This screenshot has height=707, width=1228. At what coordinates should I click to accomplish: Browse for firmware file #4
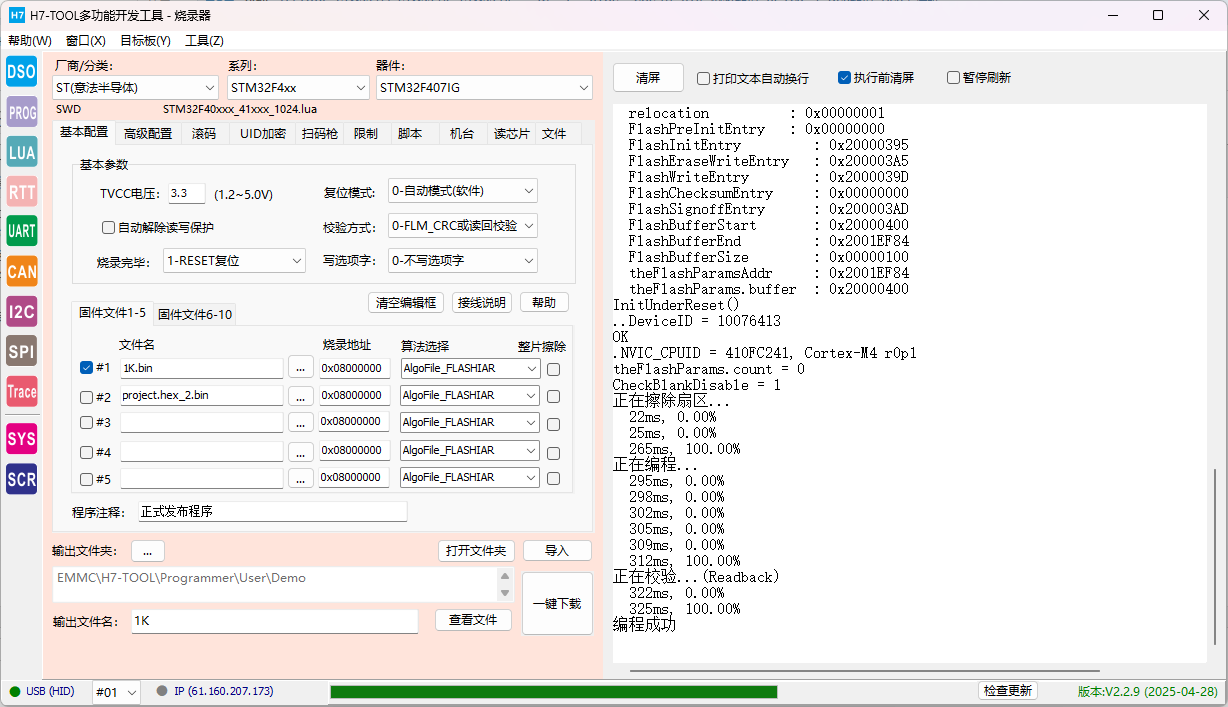(301, 451)
